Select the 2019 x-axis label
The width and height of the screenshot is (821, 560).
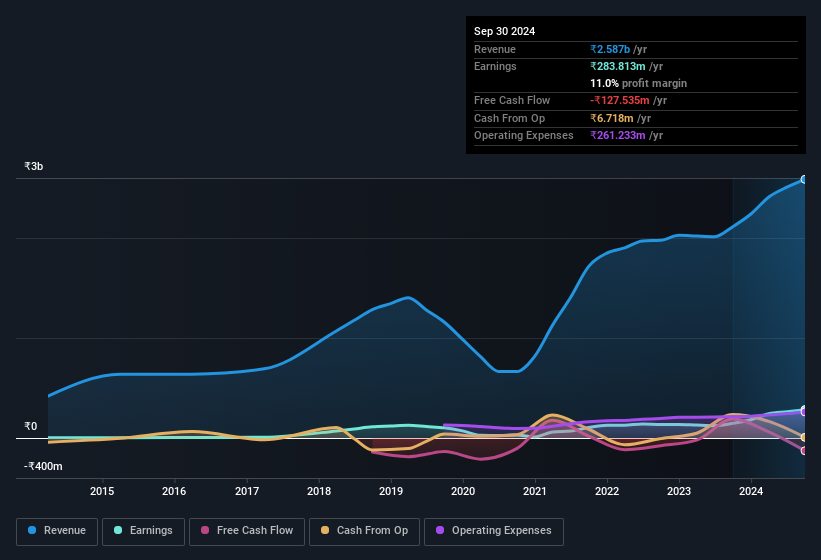click(391, 491)
